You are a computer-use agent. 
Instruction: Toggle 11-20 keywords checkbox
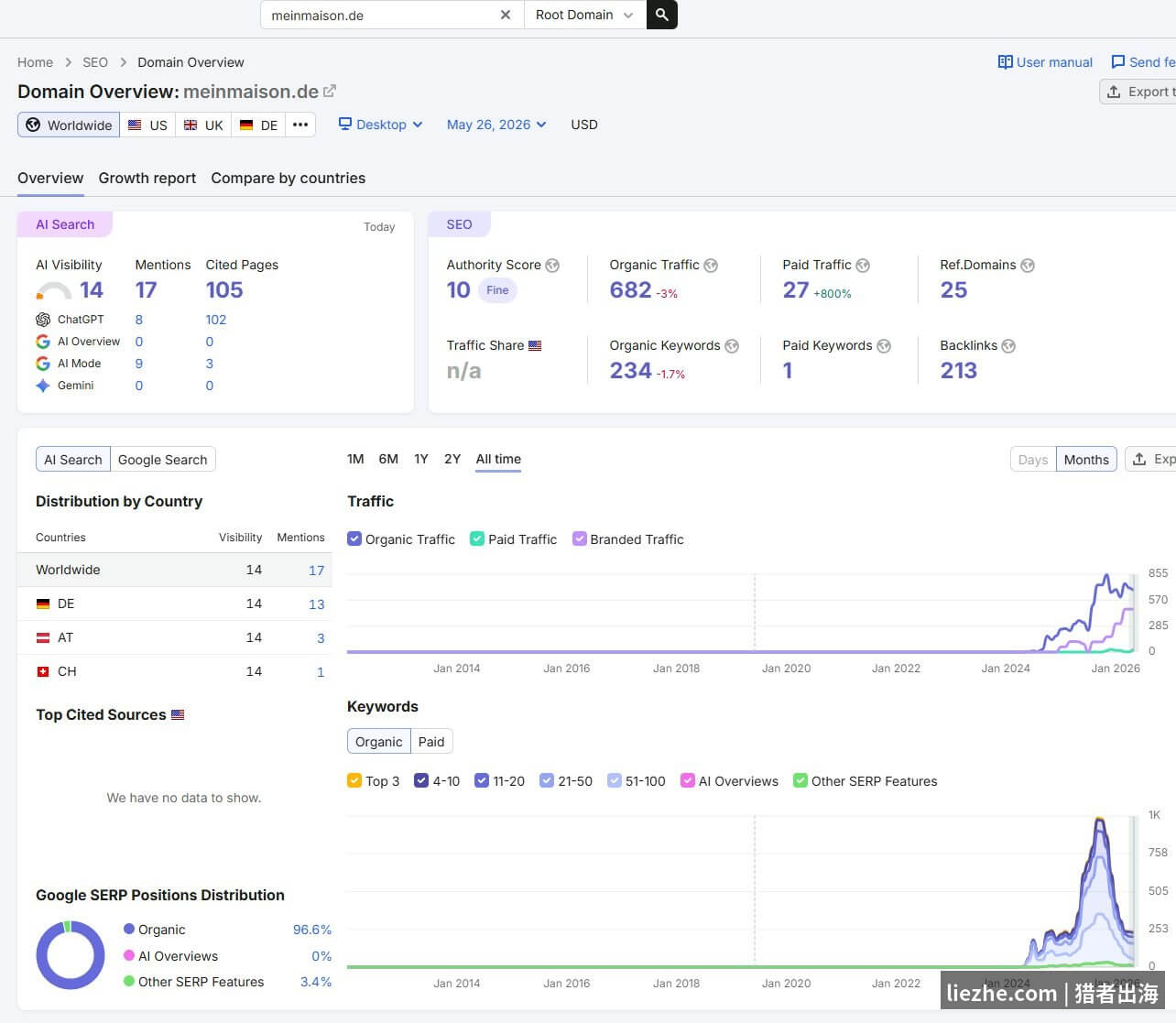pos(482,780)
